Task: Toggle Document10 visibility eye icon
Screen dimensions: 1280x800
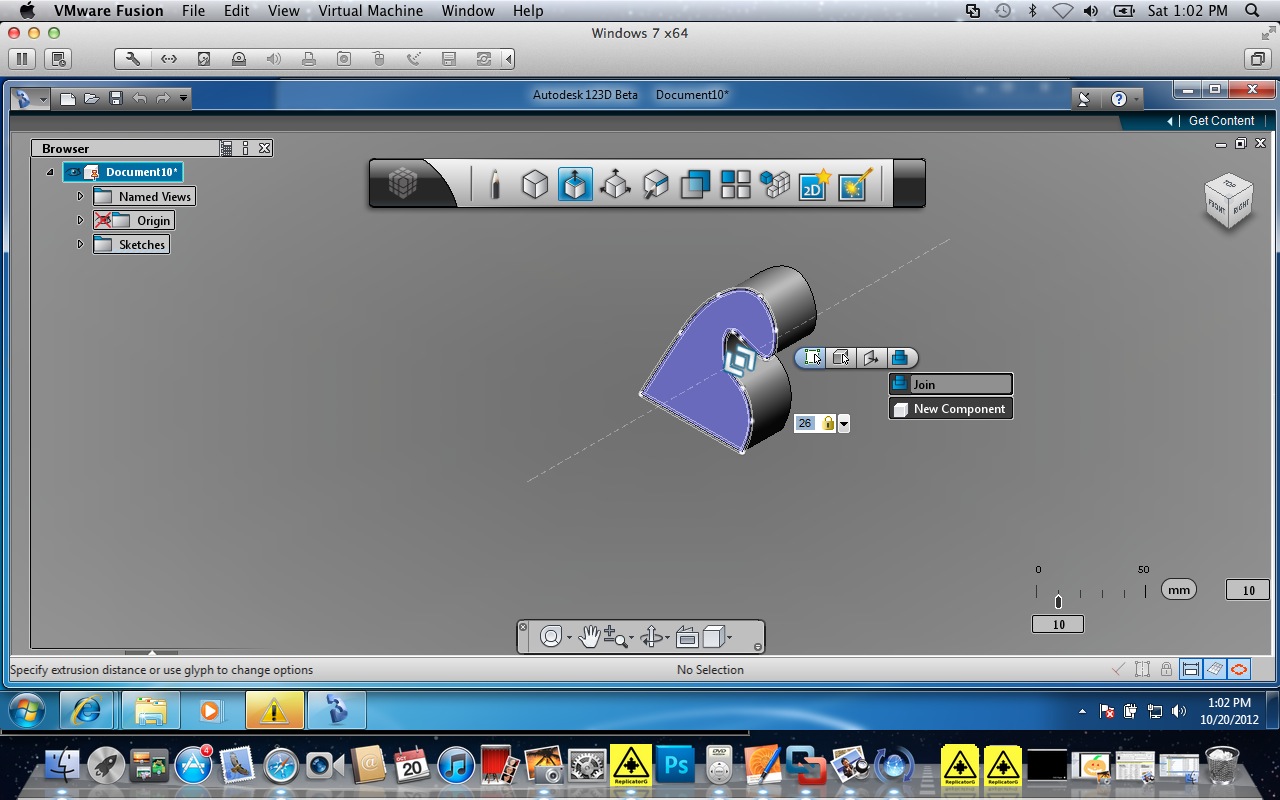Action: 74,172
